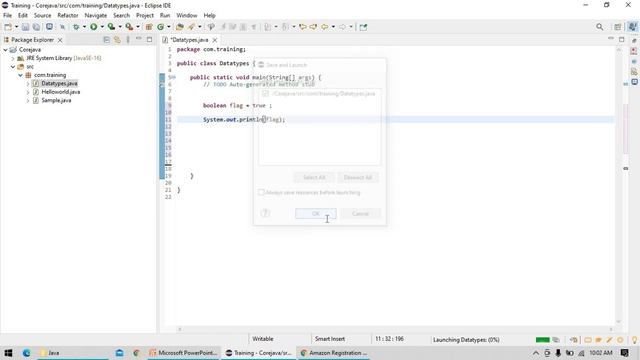This screenshot has width=640, height=360.
Task: Click OK in Save and Launch dialog
Action: (316, 213)
